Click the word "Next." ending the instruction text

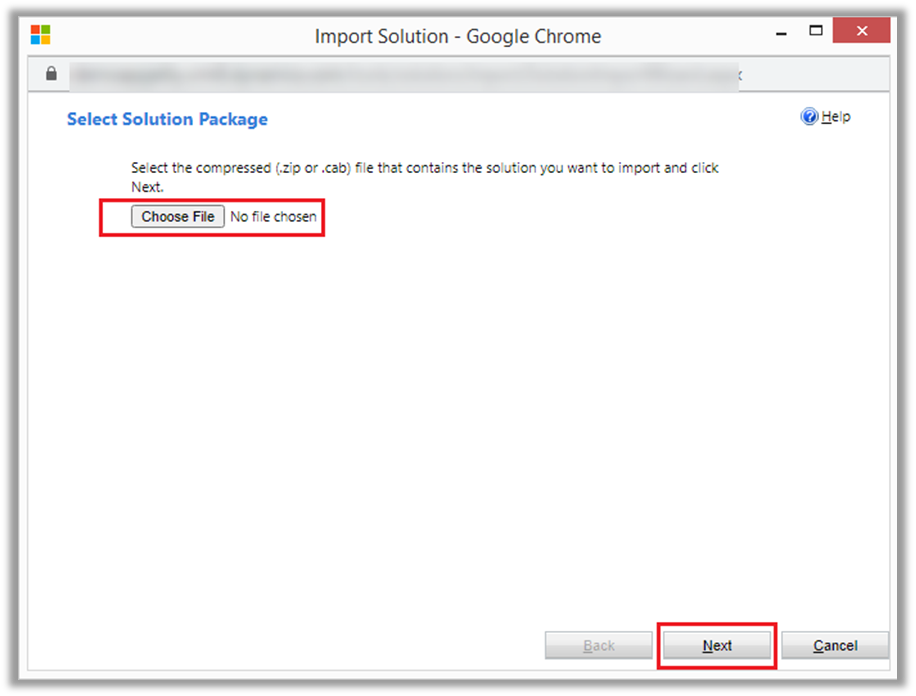[x=147, y=187]
